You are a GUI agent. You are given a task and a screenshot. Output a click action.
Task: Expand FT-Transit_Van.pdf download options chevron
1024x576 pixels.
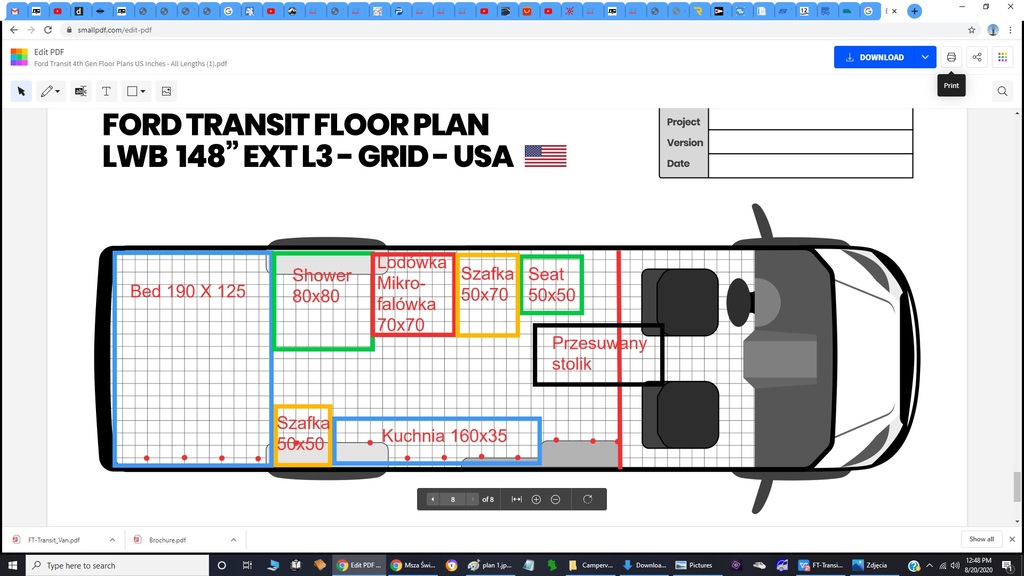tap(112, 540)
